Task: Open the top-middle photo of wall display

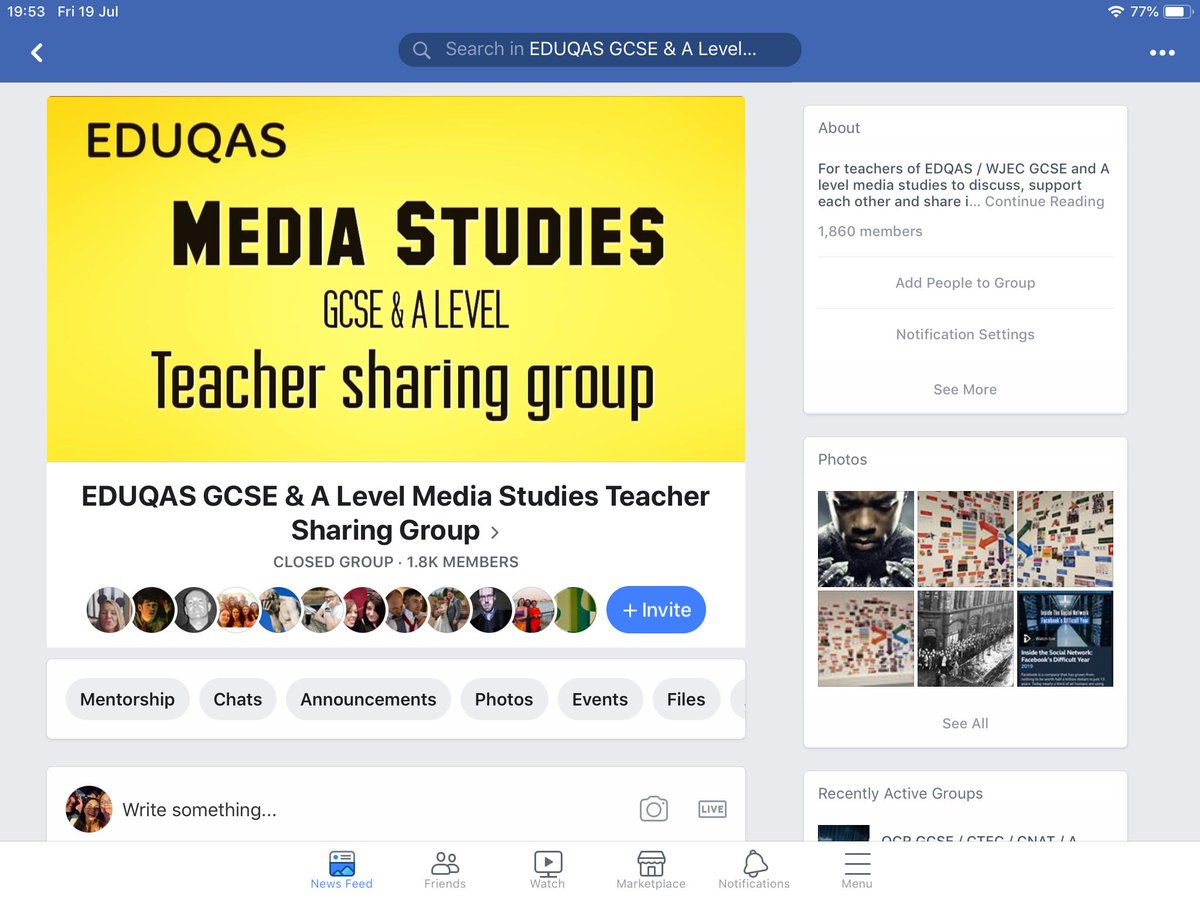Action: (x=965, y=539)
